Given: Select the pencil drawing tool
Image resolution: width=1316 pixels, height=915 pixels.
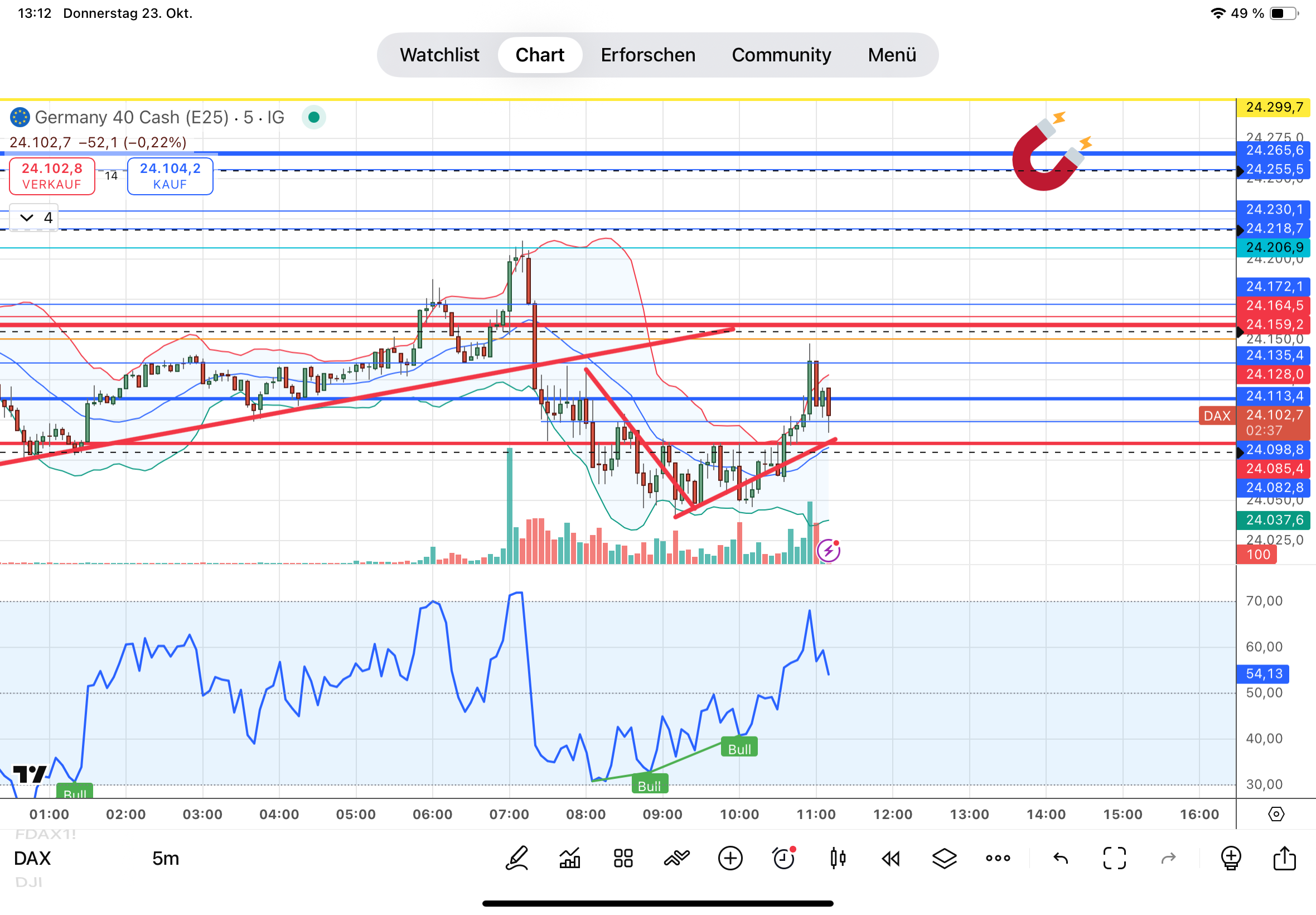Looking at the screenshot, I should click(x=516, y=858).
